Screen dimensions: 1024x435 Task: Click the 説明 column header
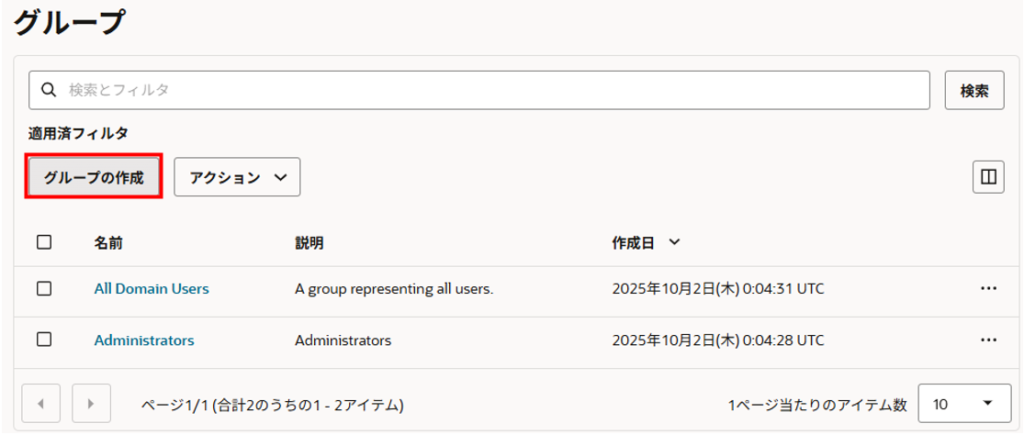[x=309, y=242]
